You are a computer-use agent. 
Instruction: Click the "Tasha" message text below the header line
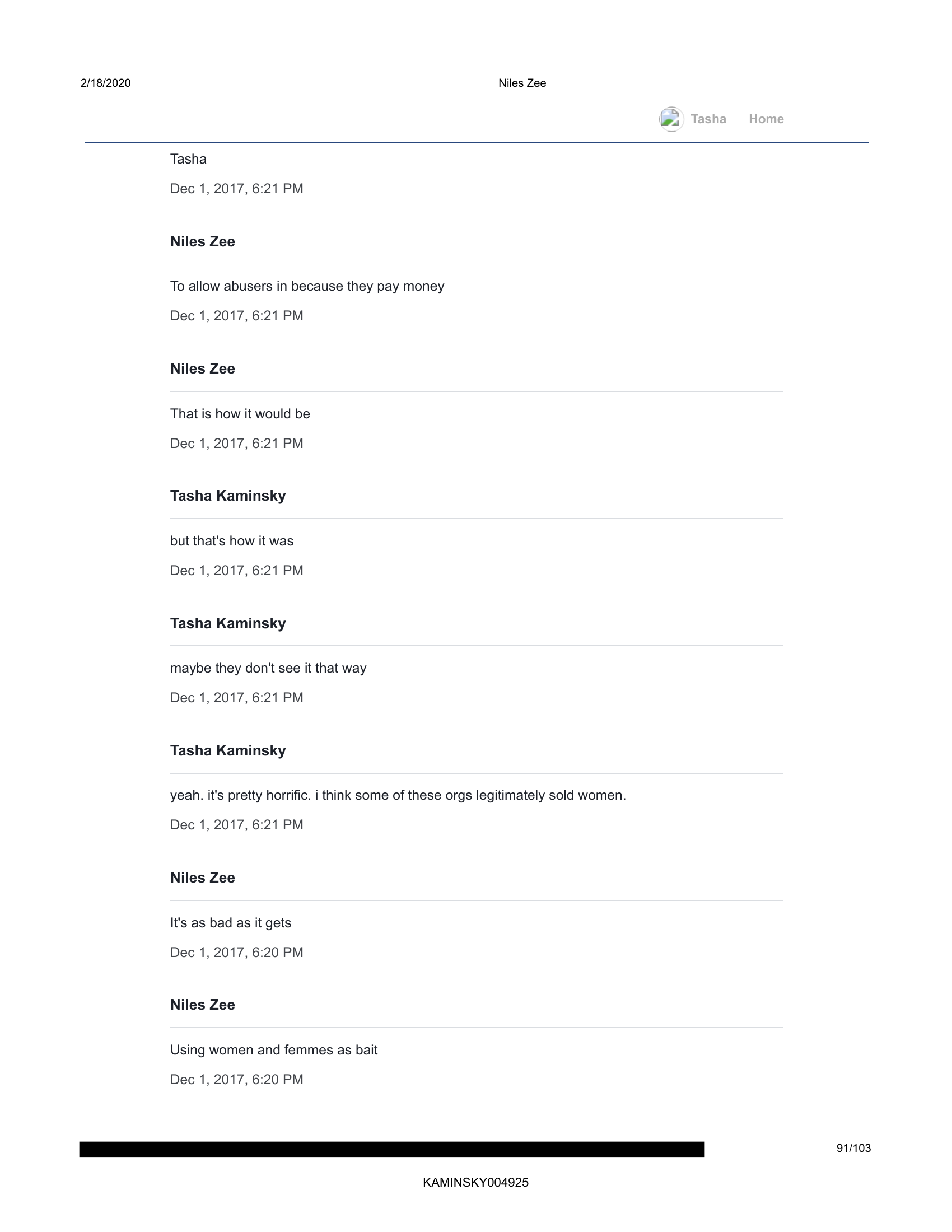188,159
